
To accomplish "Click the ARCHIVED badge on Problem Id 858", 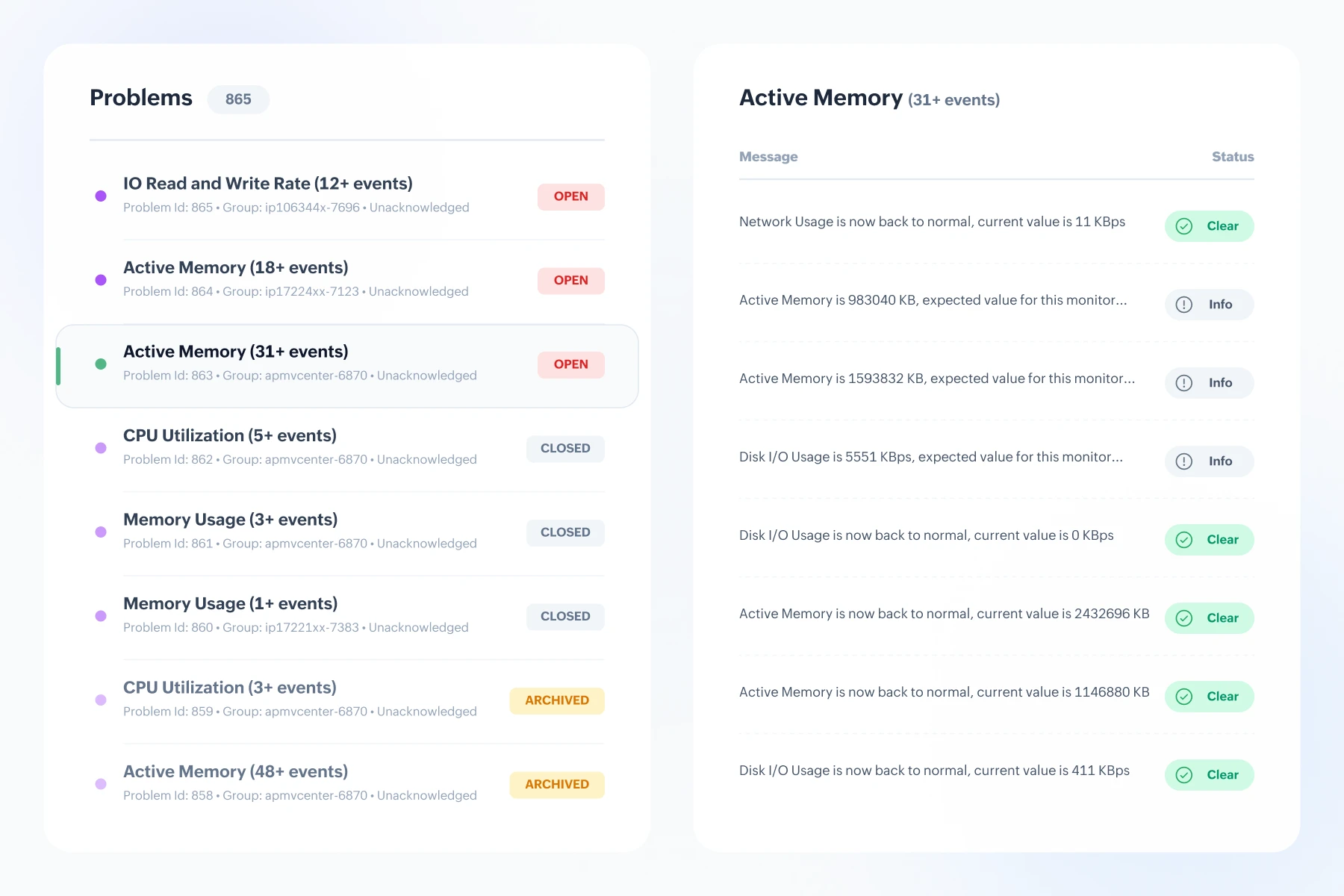I will [557, 785].
